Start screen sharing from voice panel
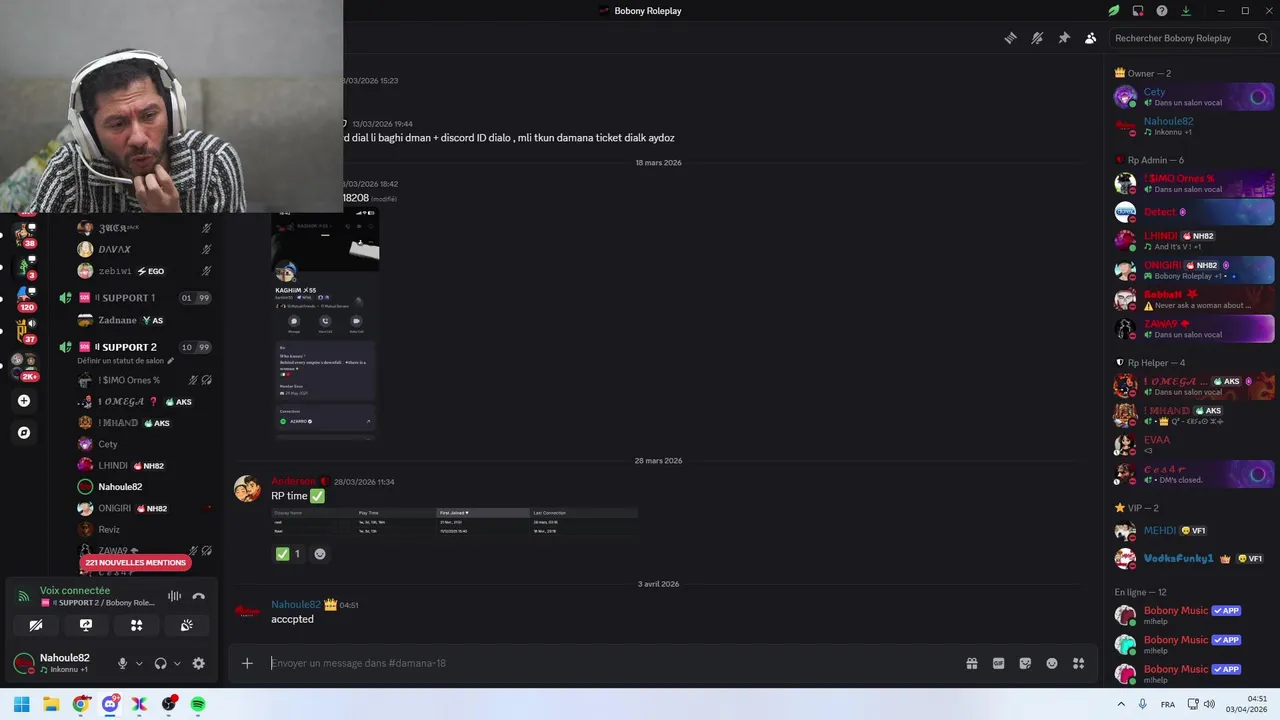The width and height of the screenshot is (1280, 720). click(86, 625)
